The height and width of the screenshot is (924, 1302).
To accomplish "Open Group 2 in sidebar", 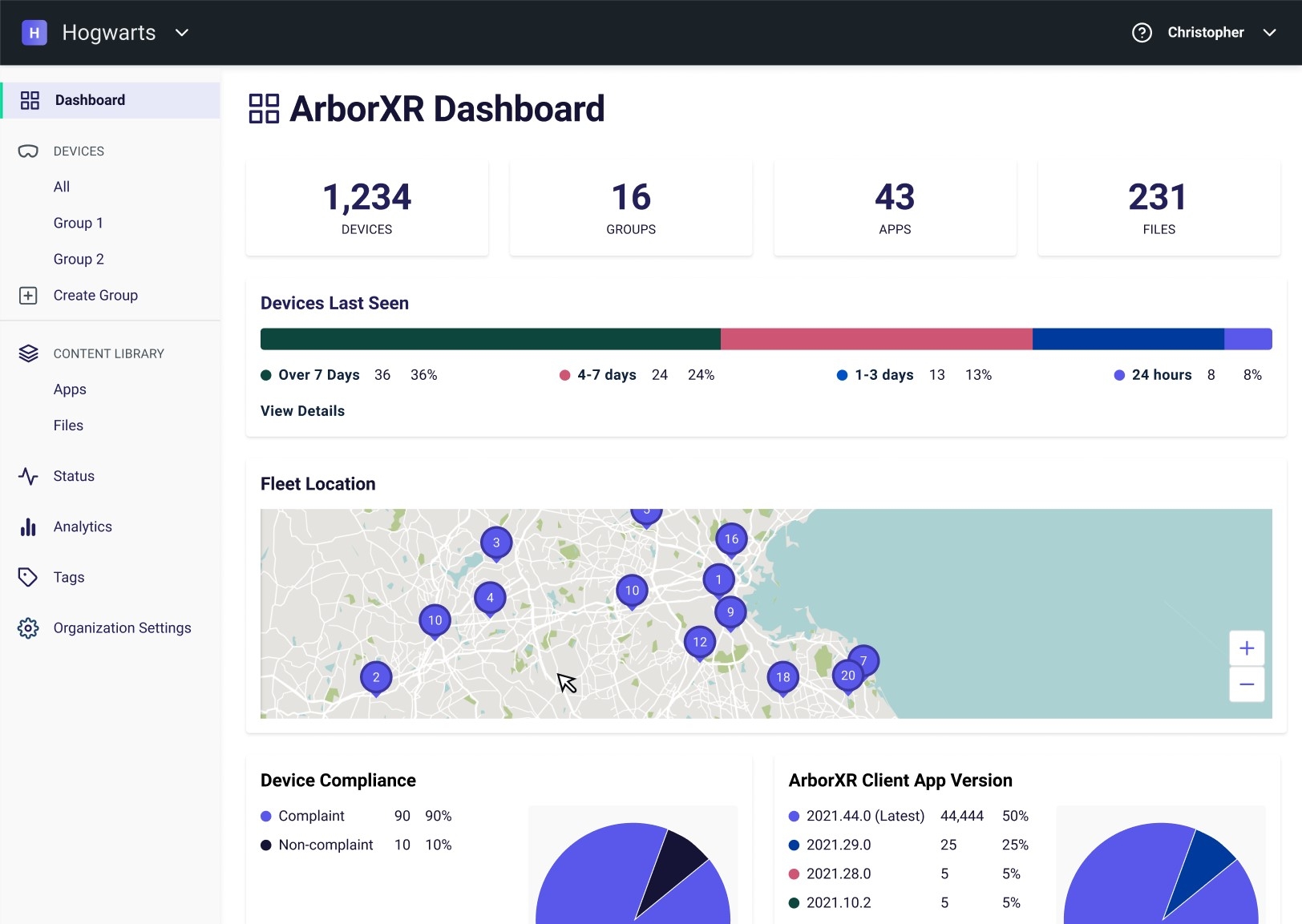I will (79, 259).
